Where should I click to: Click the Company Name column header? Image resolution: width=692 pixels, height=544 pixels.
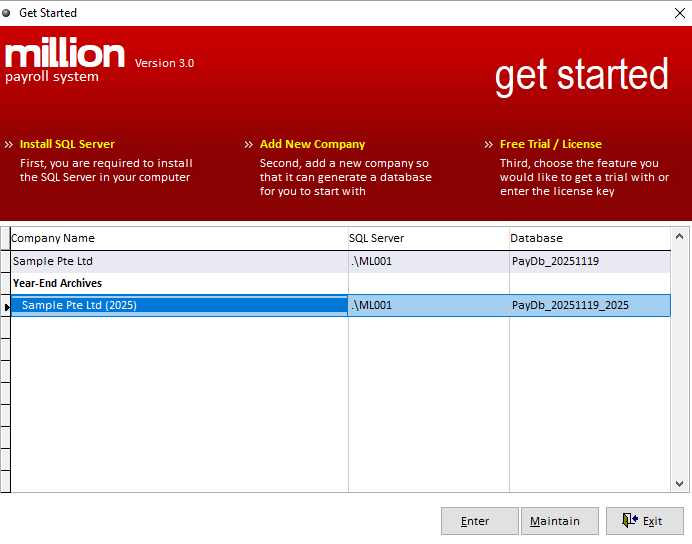[179, 239]
